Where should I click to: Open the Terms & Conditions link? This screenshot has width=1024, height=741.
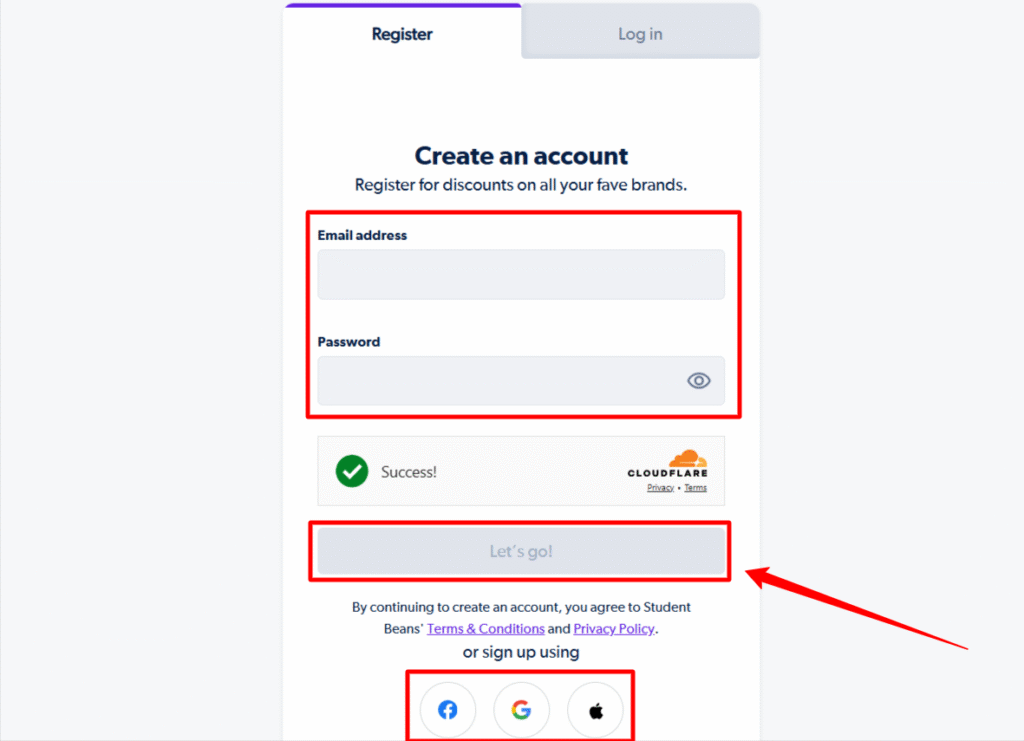pyautogui.click(x=486, y=629)
